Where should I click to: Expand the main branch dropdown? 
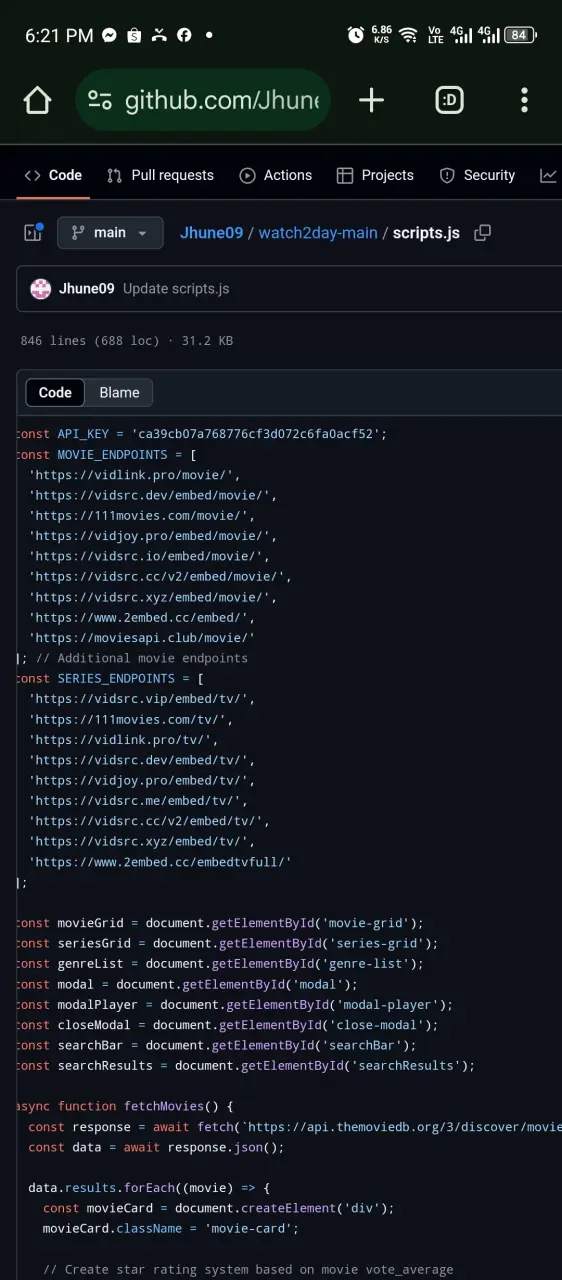pyautogui.click(x=110, y=233)
